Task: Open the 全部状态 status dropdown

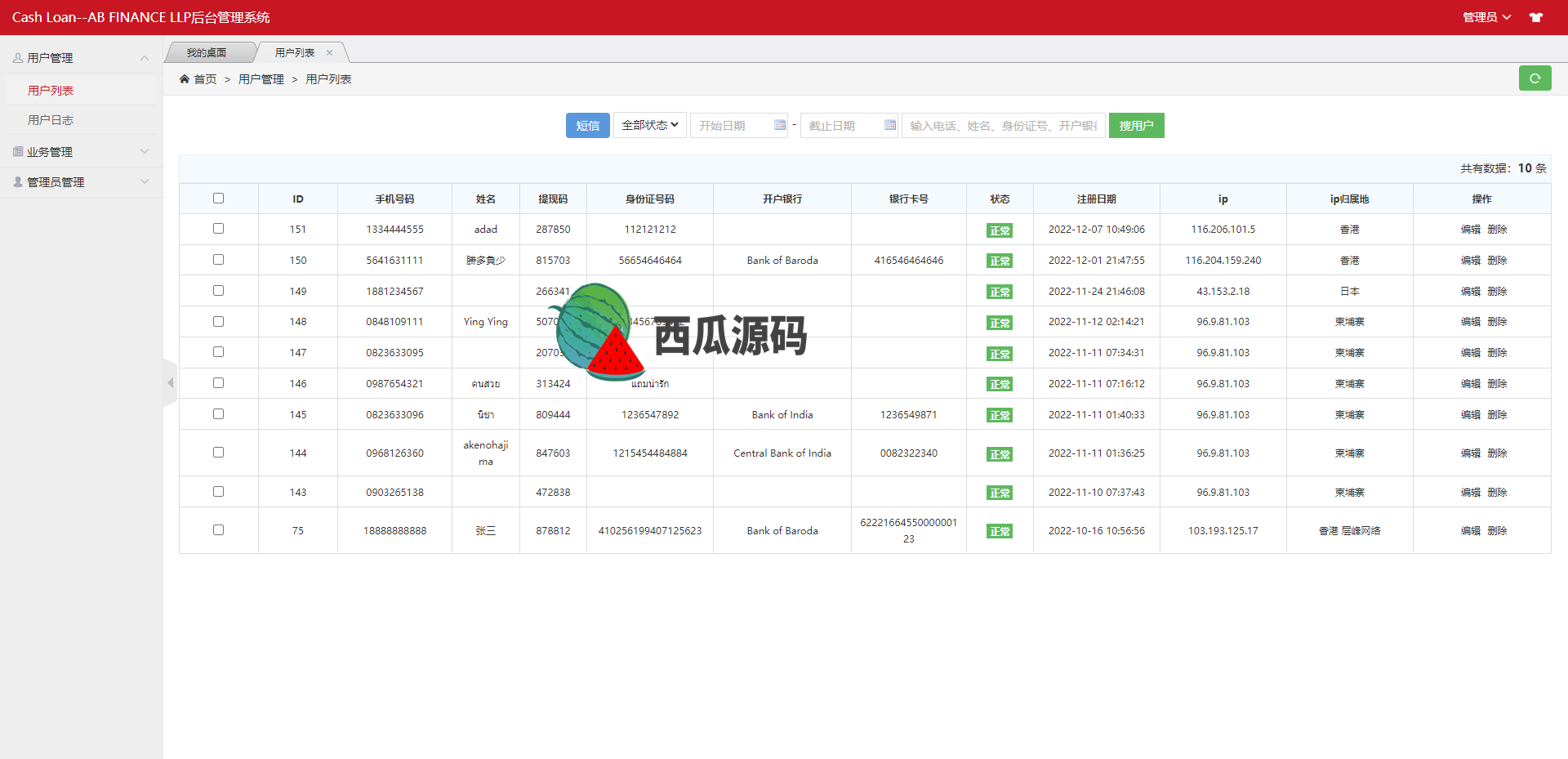Action: 650,125
